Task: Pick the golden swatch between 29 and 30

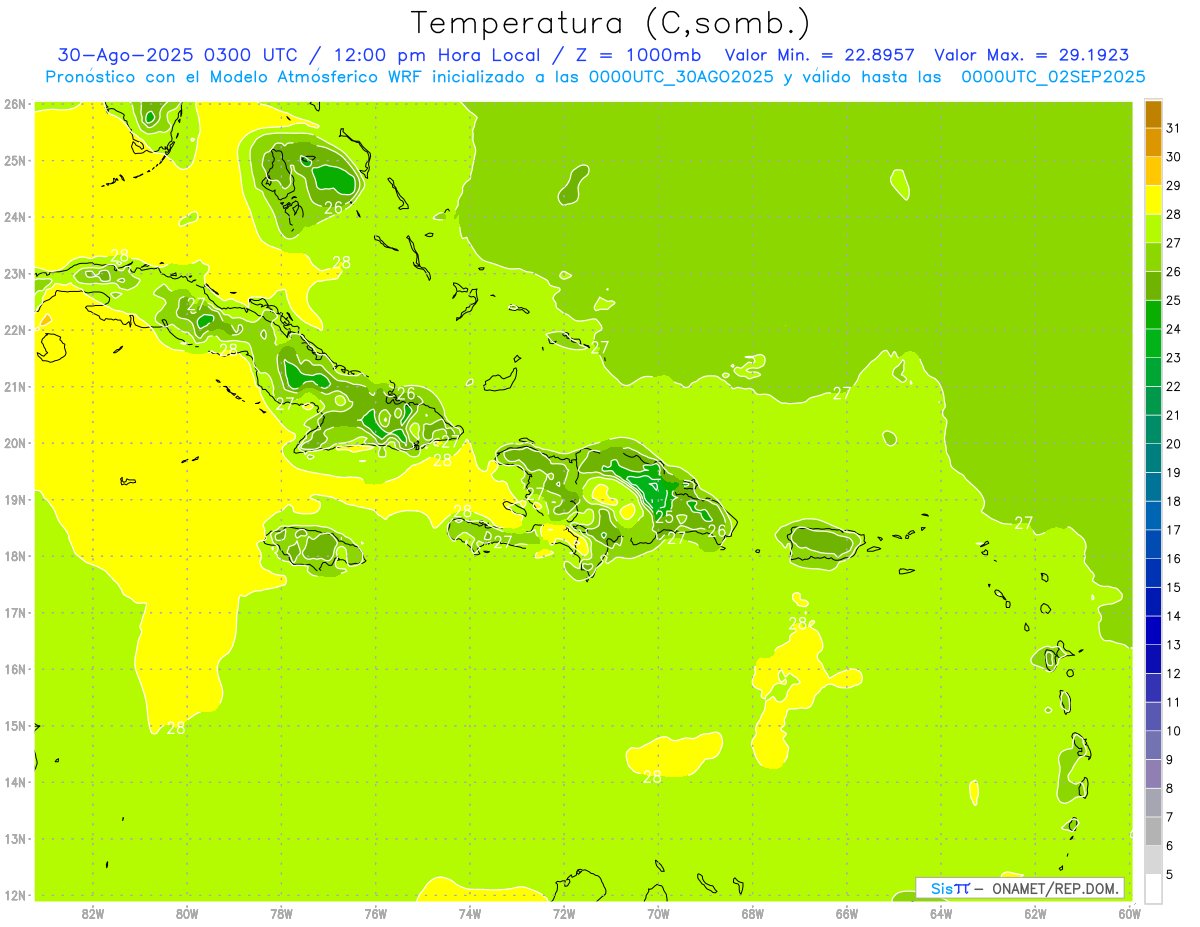Action: click(1153, 172)
